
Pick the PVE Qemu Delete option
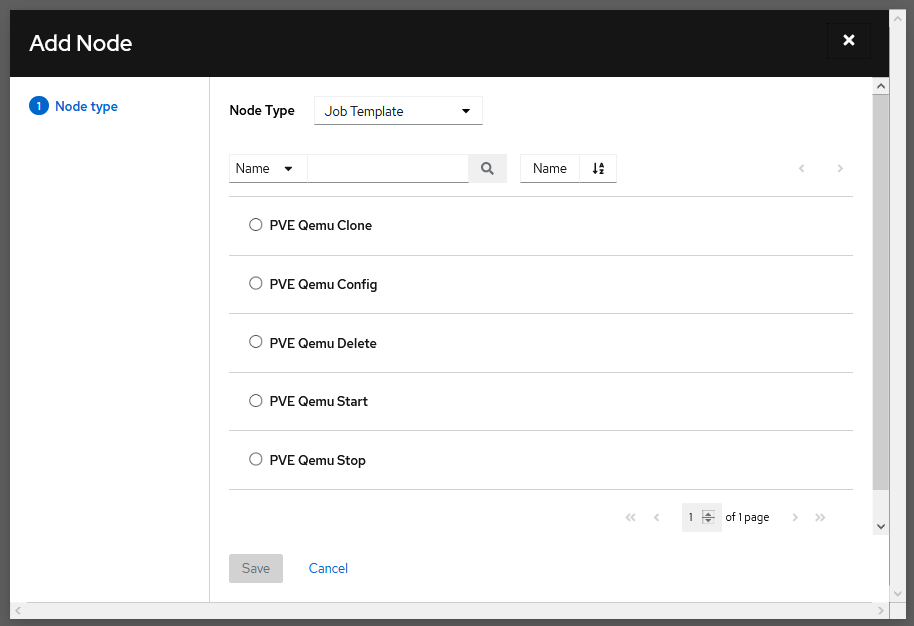point(256,342)
